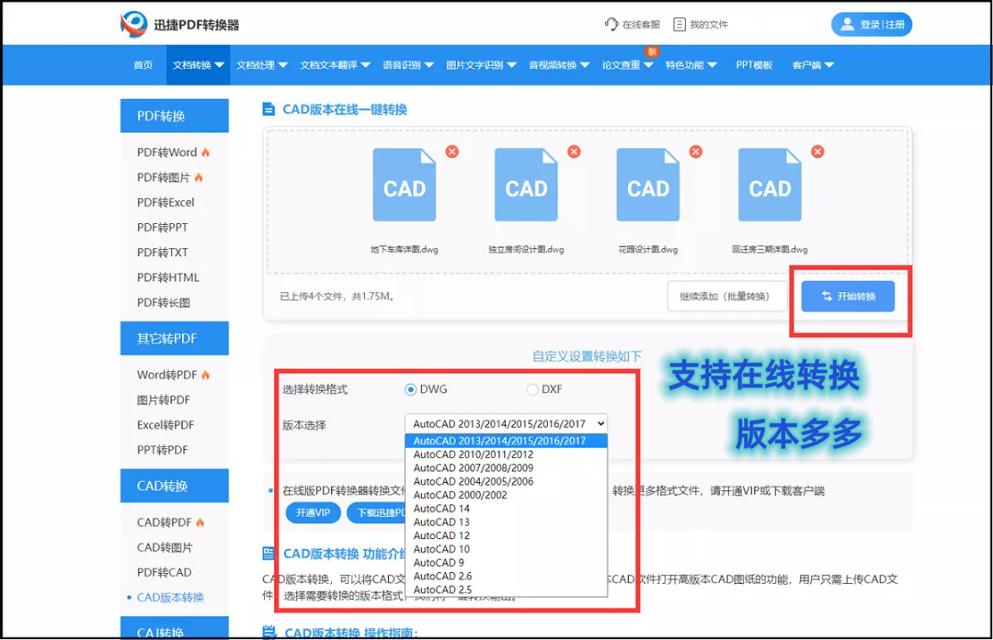Remove 地下车库平面图.dwg with its red X icon
Screen dimensions: 993x640
pos(452,151)
